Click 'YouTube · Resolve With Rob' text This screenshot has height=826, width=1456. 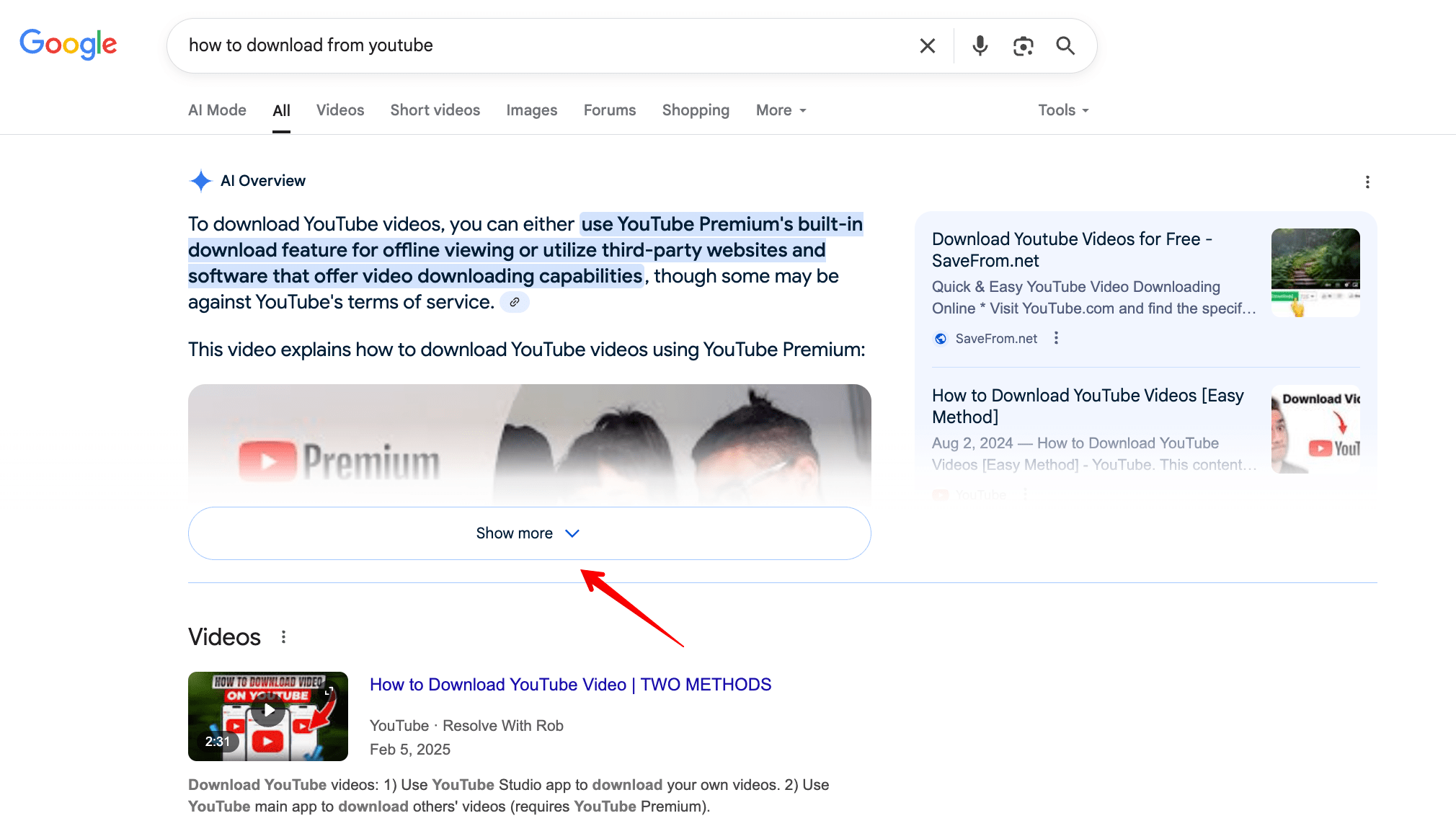(x=466, y=726)
